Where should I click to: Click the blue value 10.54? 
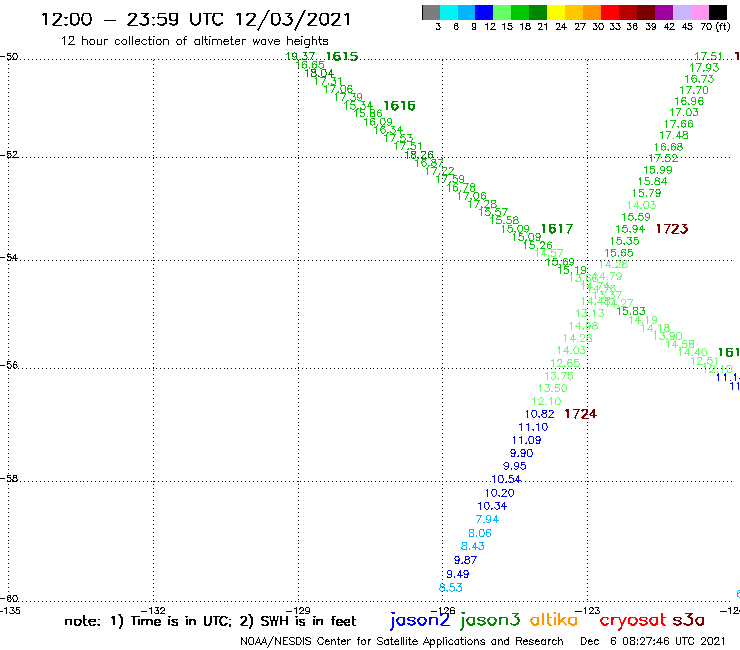(506, 479)
